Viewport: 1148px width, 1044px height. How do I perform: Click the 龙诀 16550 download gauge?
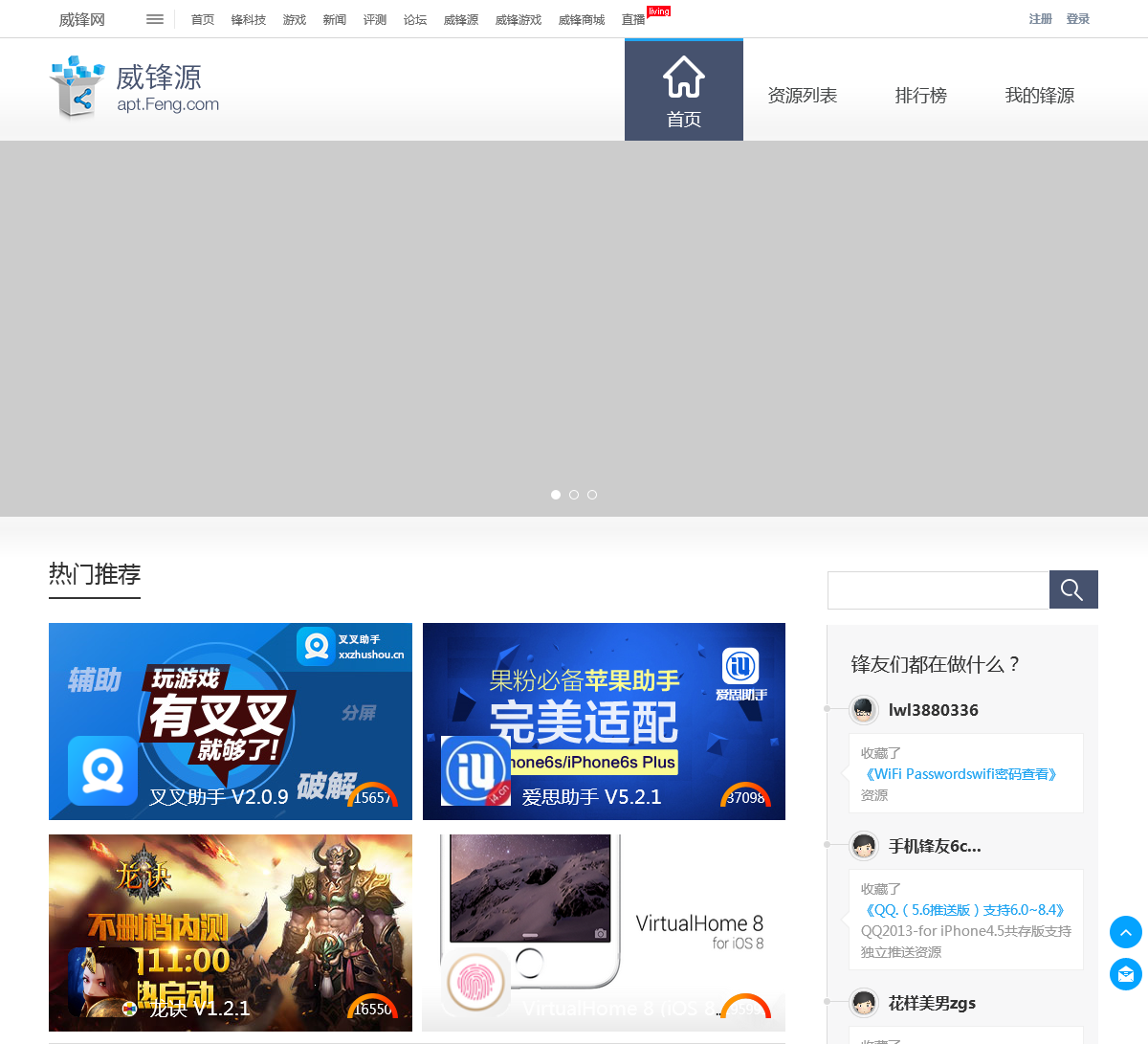click(x=372, y=1007)
